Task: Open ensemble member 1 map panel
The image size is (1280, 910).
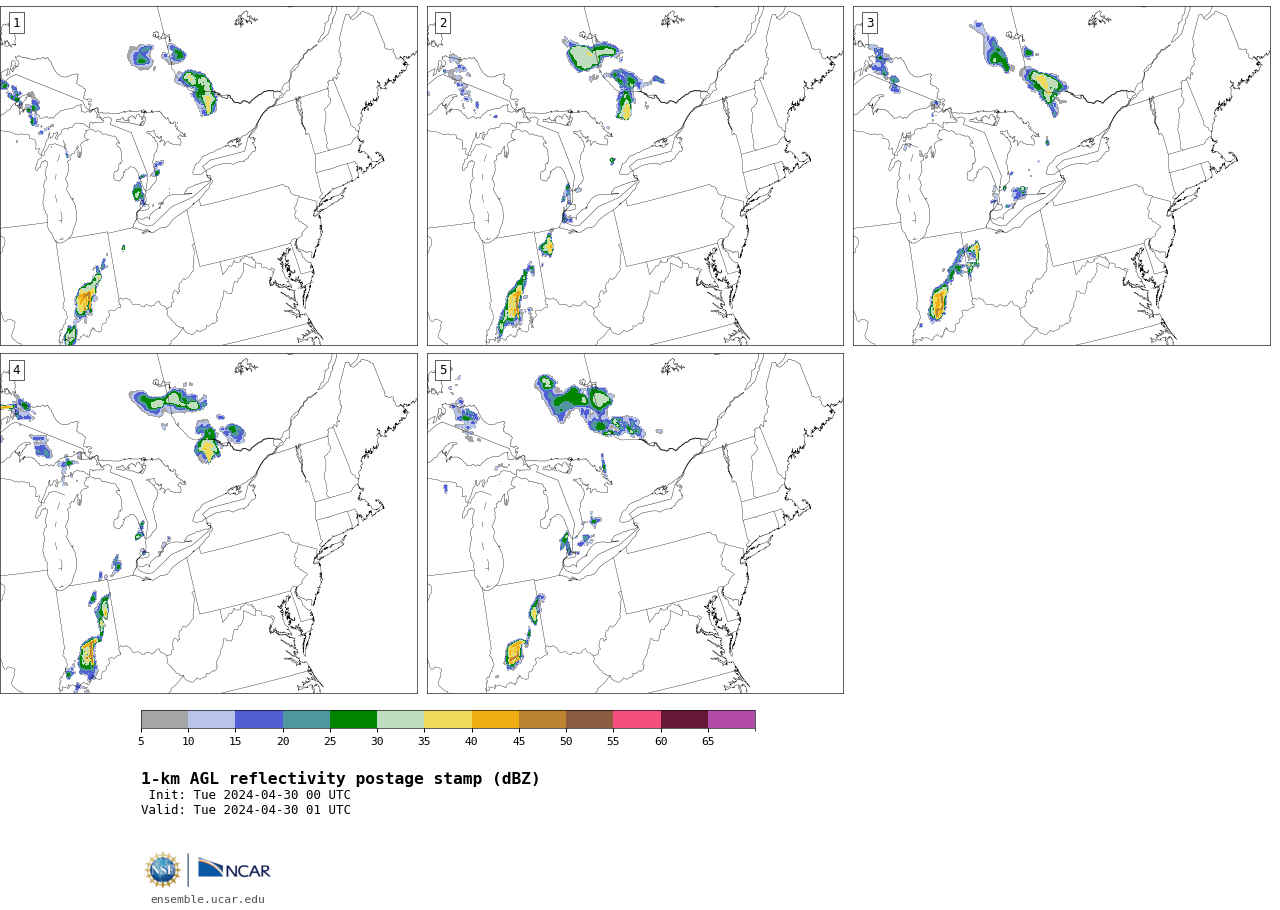Action: (209, 176)
